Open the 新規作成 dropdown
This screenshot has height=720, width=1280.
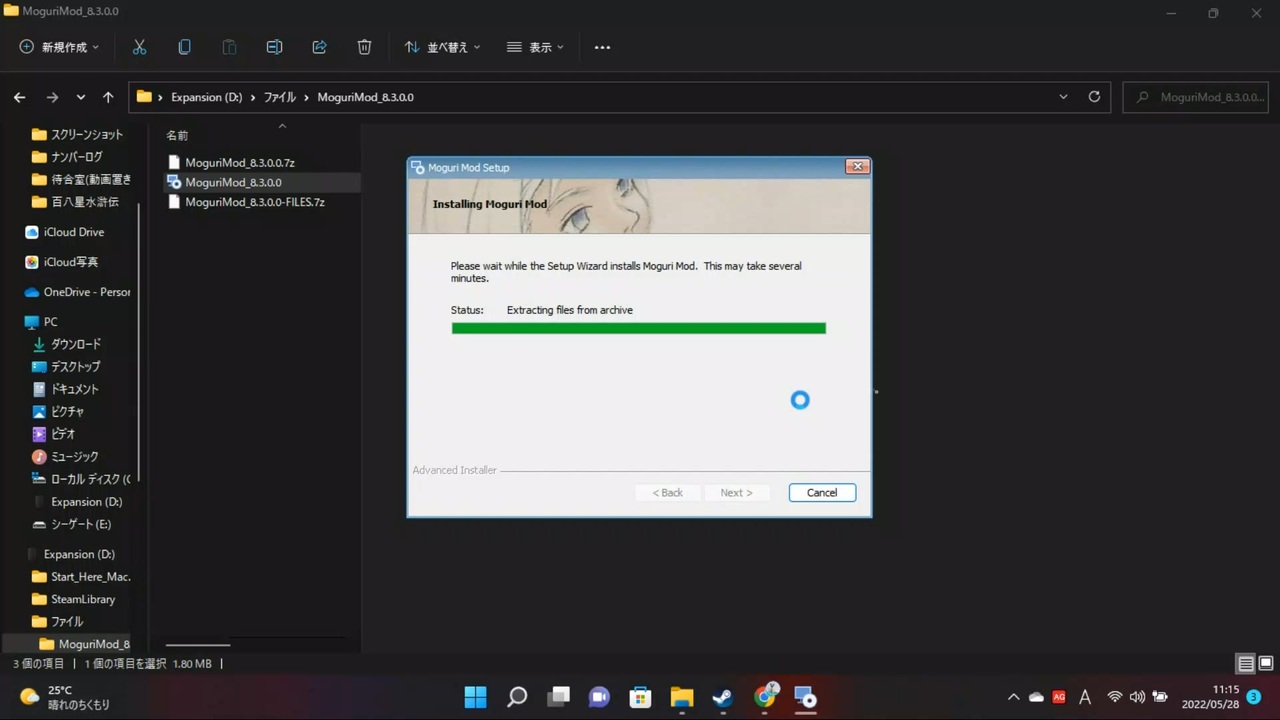point(58,47)
